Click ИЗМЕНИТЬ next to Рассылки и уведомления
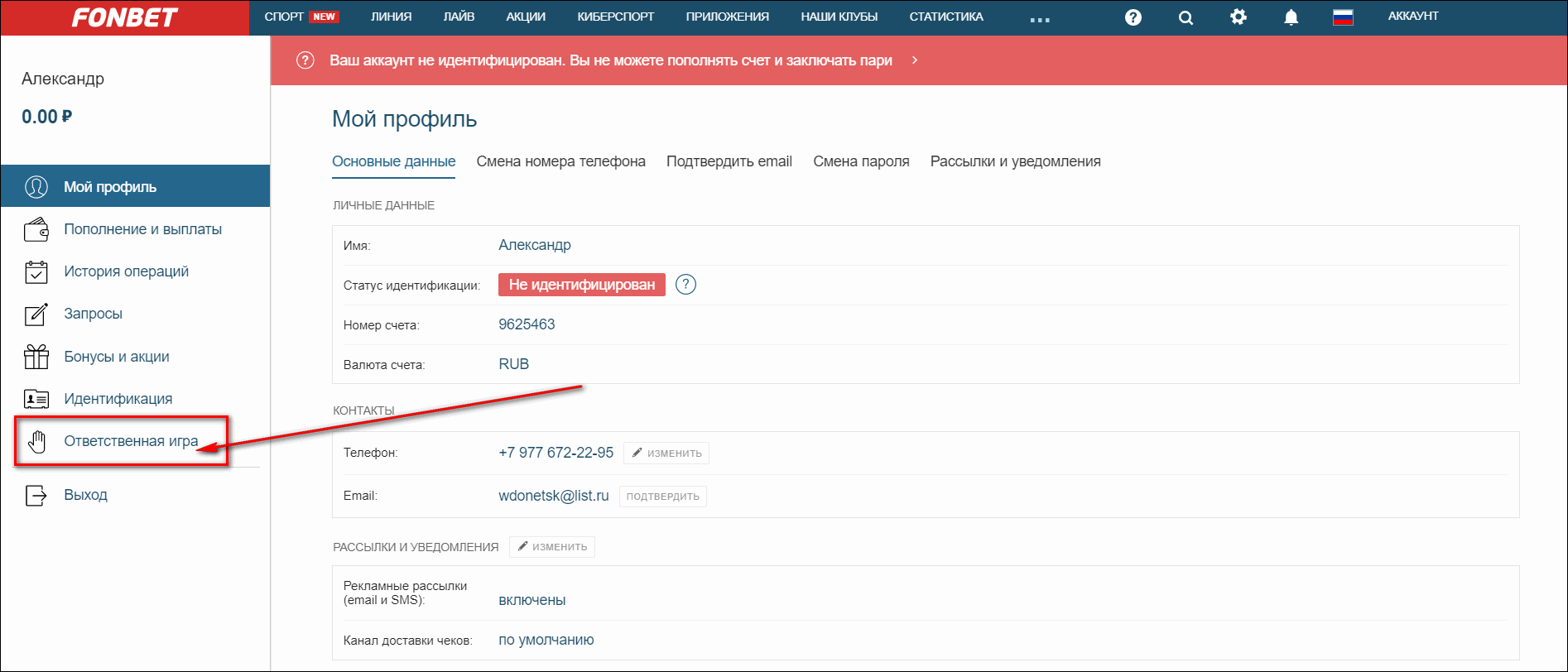Image resolution: width=1568 pixels, height=672 pixels. tap(551, 547)
